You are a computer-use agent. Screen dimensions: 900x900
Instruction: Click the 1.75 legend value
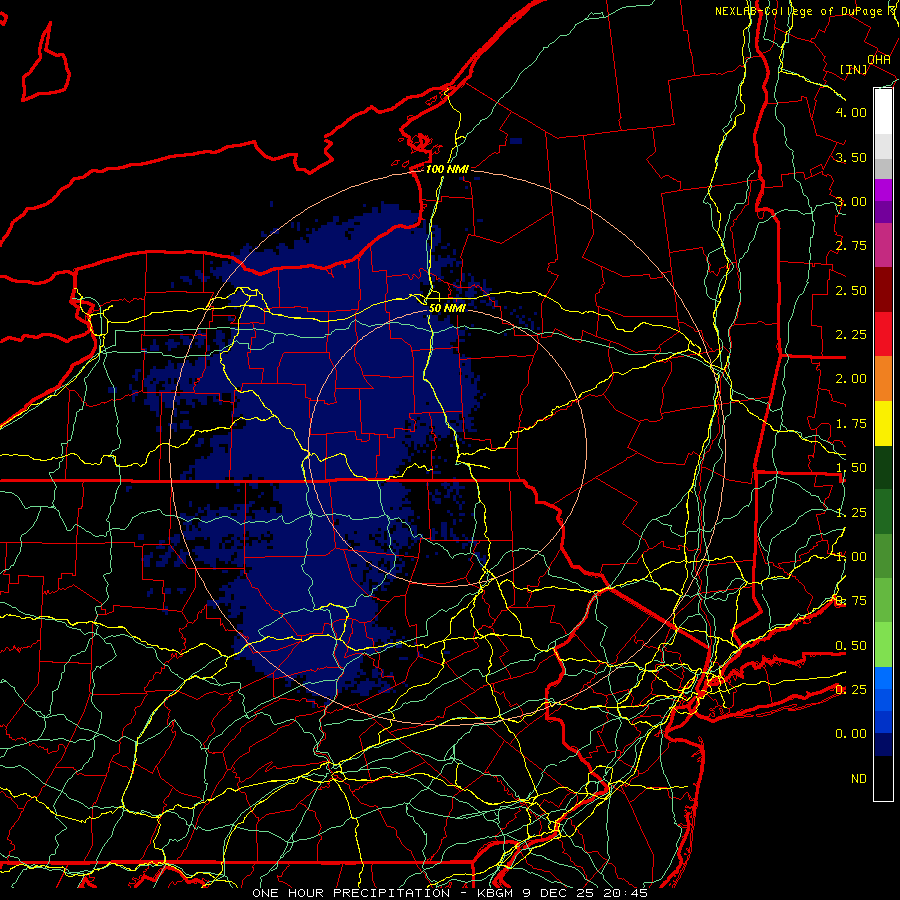point(851,424)
